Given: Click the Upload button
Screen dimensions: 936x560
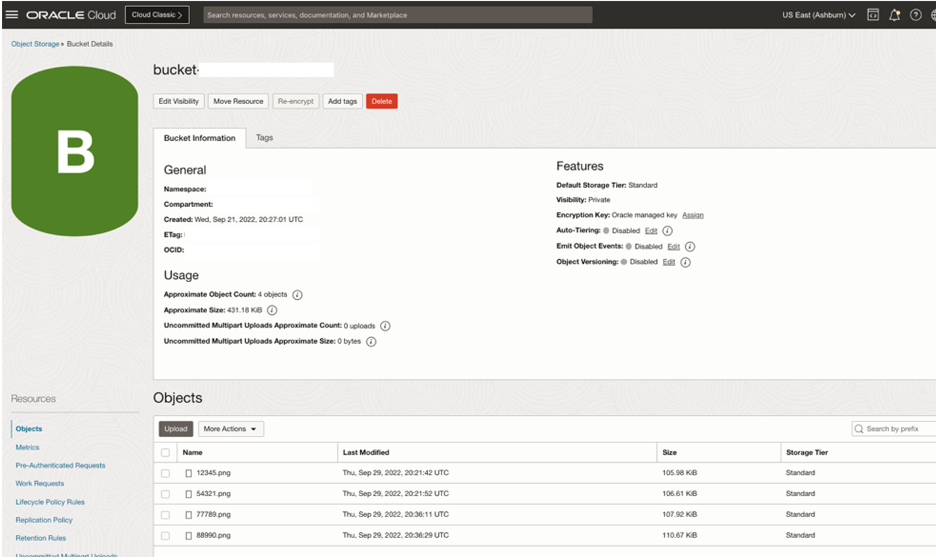Looking at the screenshot, I should click(175, 429).
